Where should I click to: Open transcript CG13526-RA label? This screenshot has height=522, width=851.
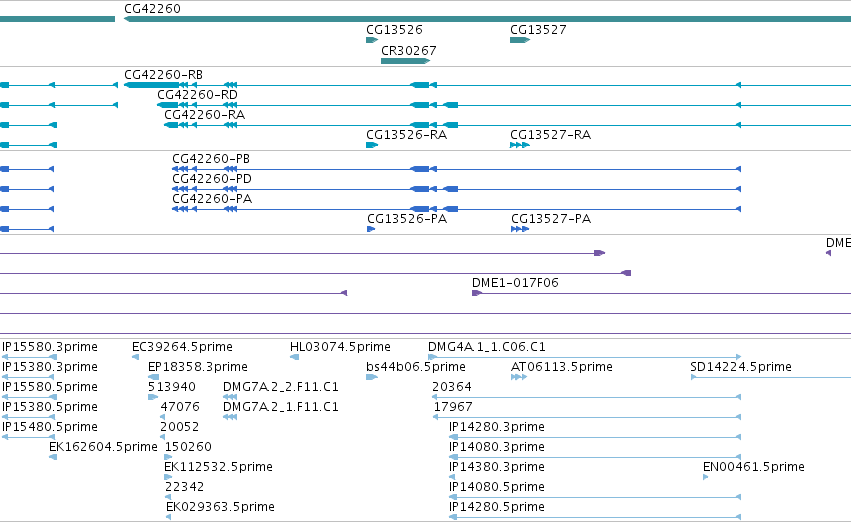point(407,135)
